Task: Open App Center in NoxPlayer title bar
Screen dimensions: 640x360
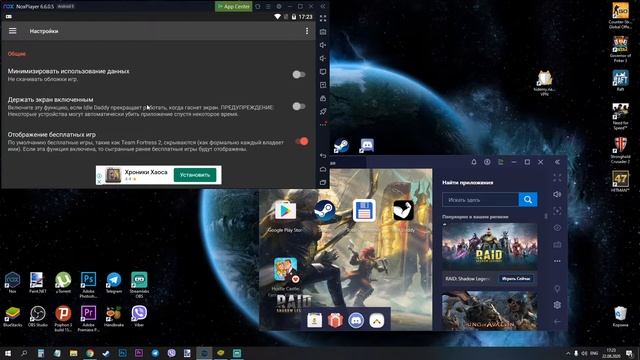Action: (x=233, y=6)
